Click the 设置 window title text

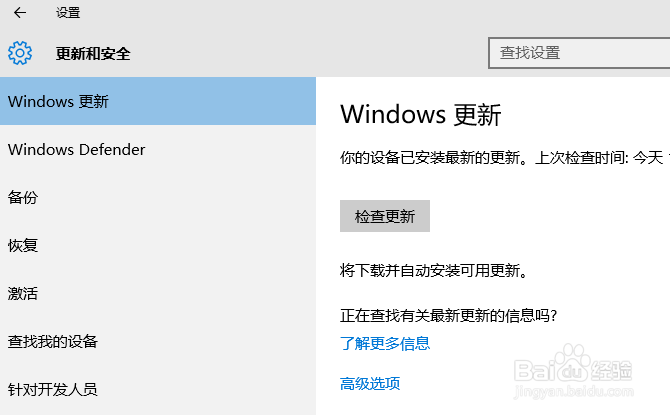tap(68, 13)
